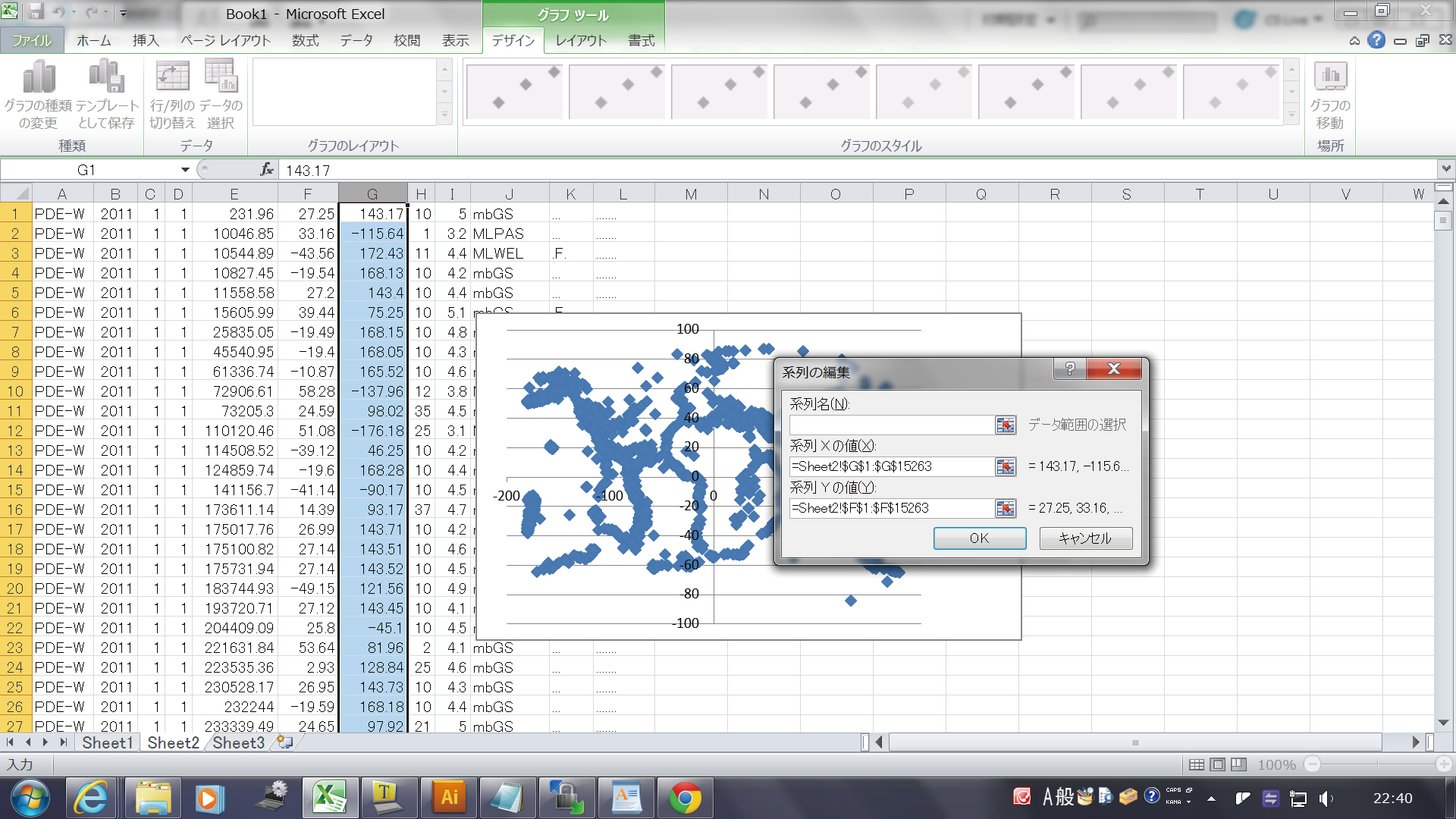Image resolution: width=1456 pixels, height=819 pixels.
Task: Open データ ribbon tab
Action: [356, 41]
